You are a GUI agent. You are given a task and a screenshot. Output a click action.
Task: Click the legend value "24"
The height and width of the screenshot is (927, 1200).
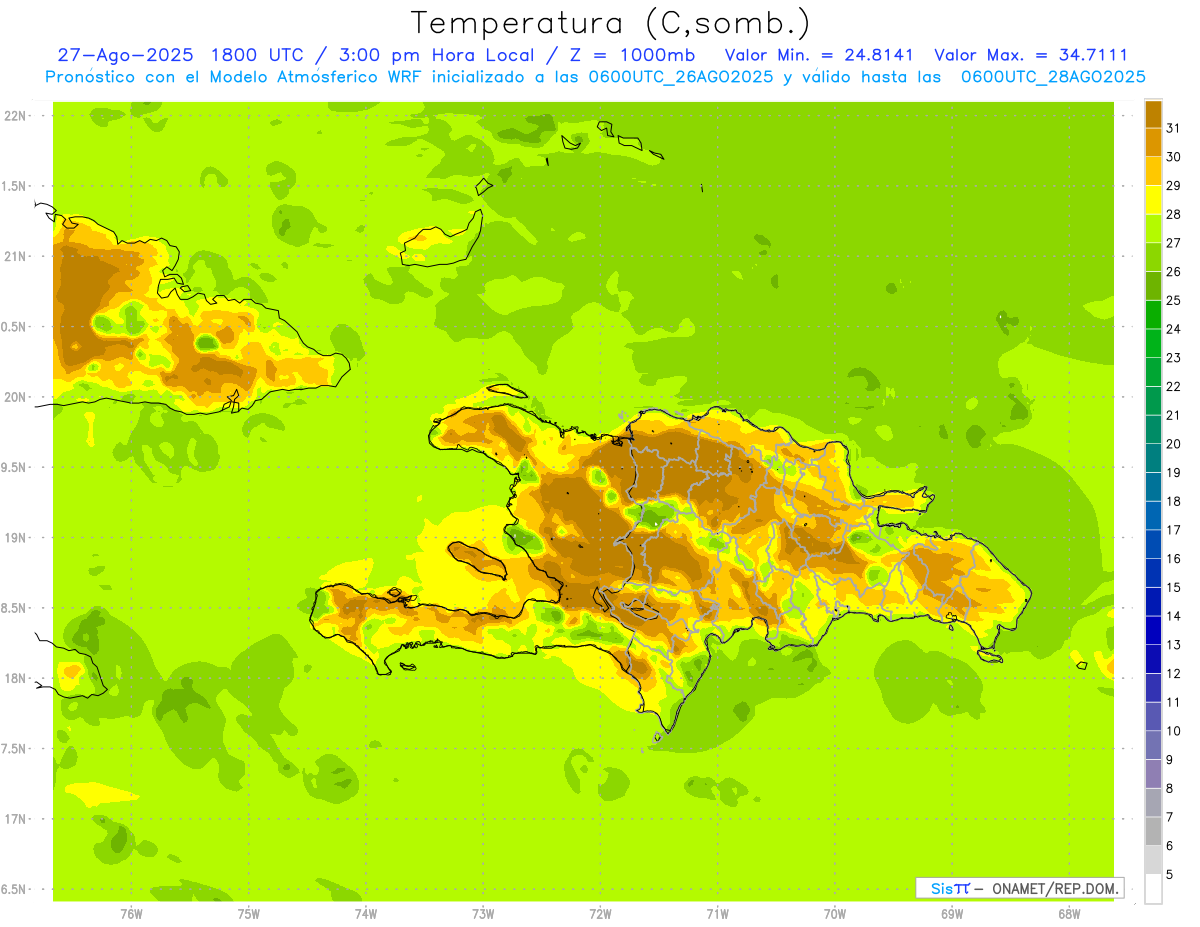1173,329
